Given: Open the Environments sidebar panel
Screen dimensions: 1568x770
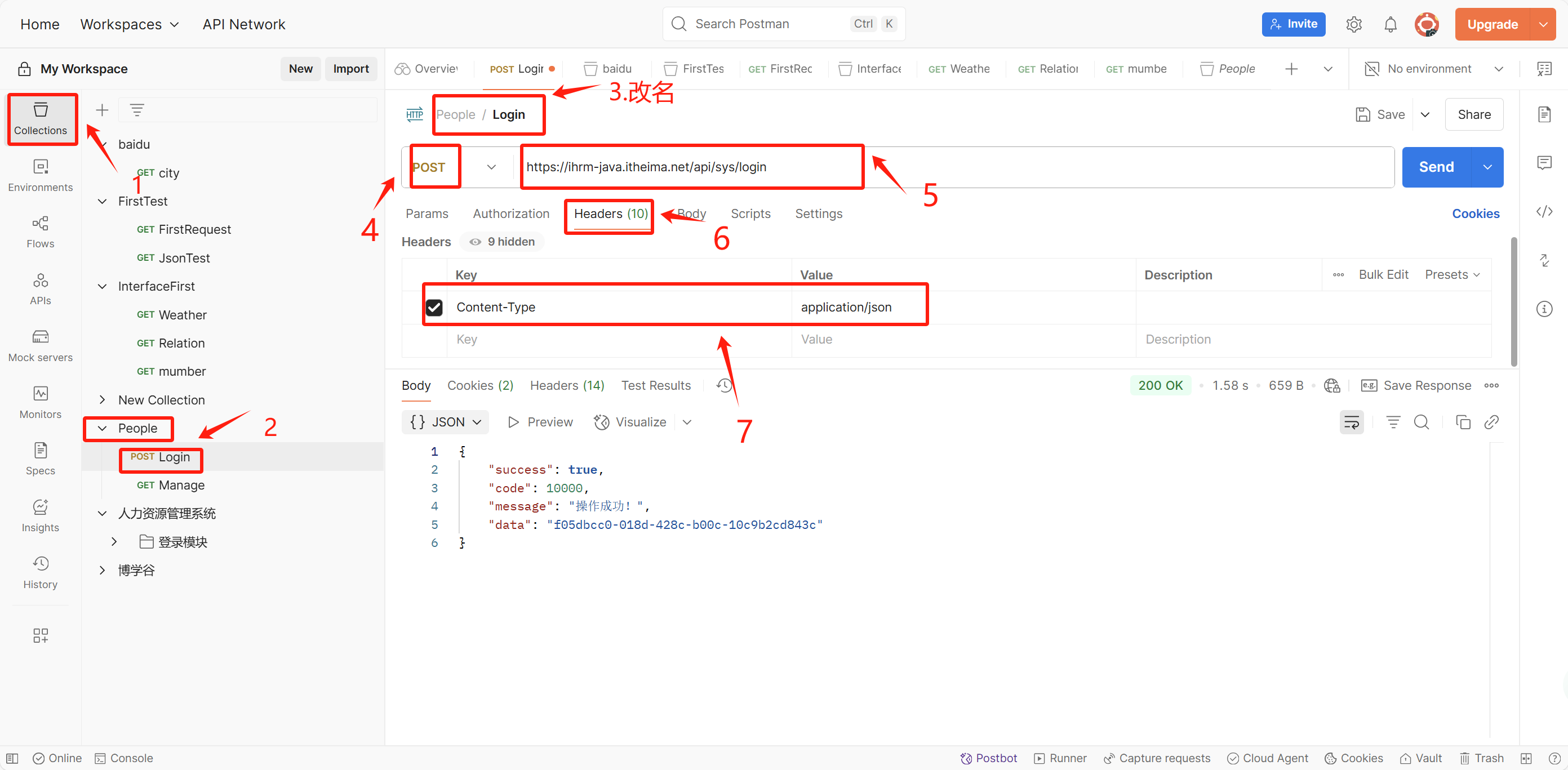Looking at the screenshot, I should coord(40,175).
